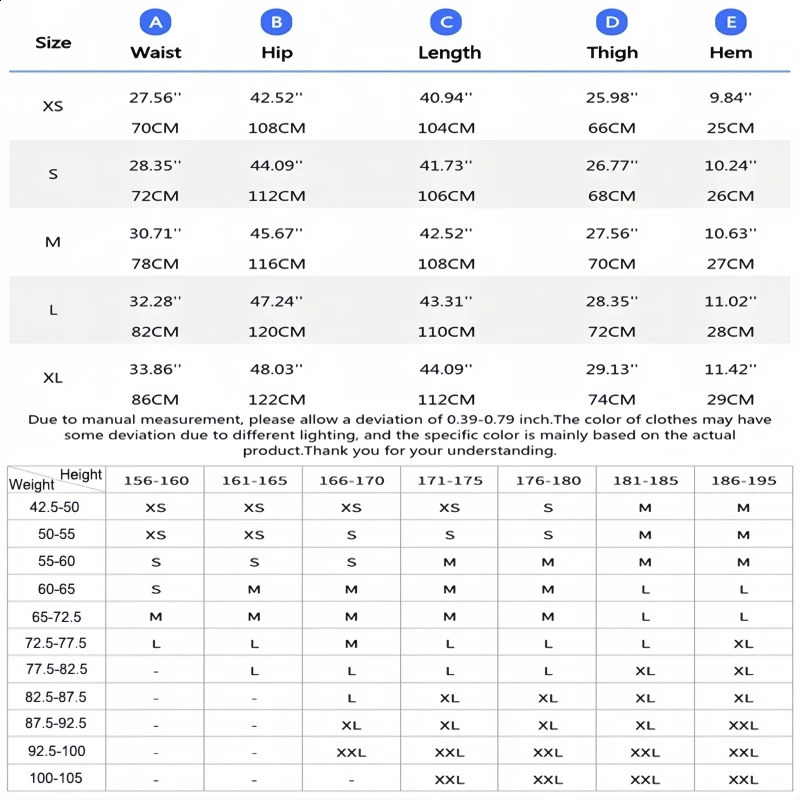
Task: Click the Hem column header
Action: pyautogui.click(x=730, y=52)
